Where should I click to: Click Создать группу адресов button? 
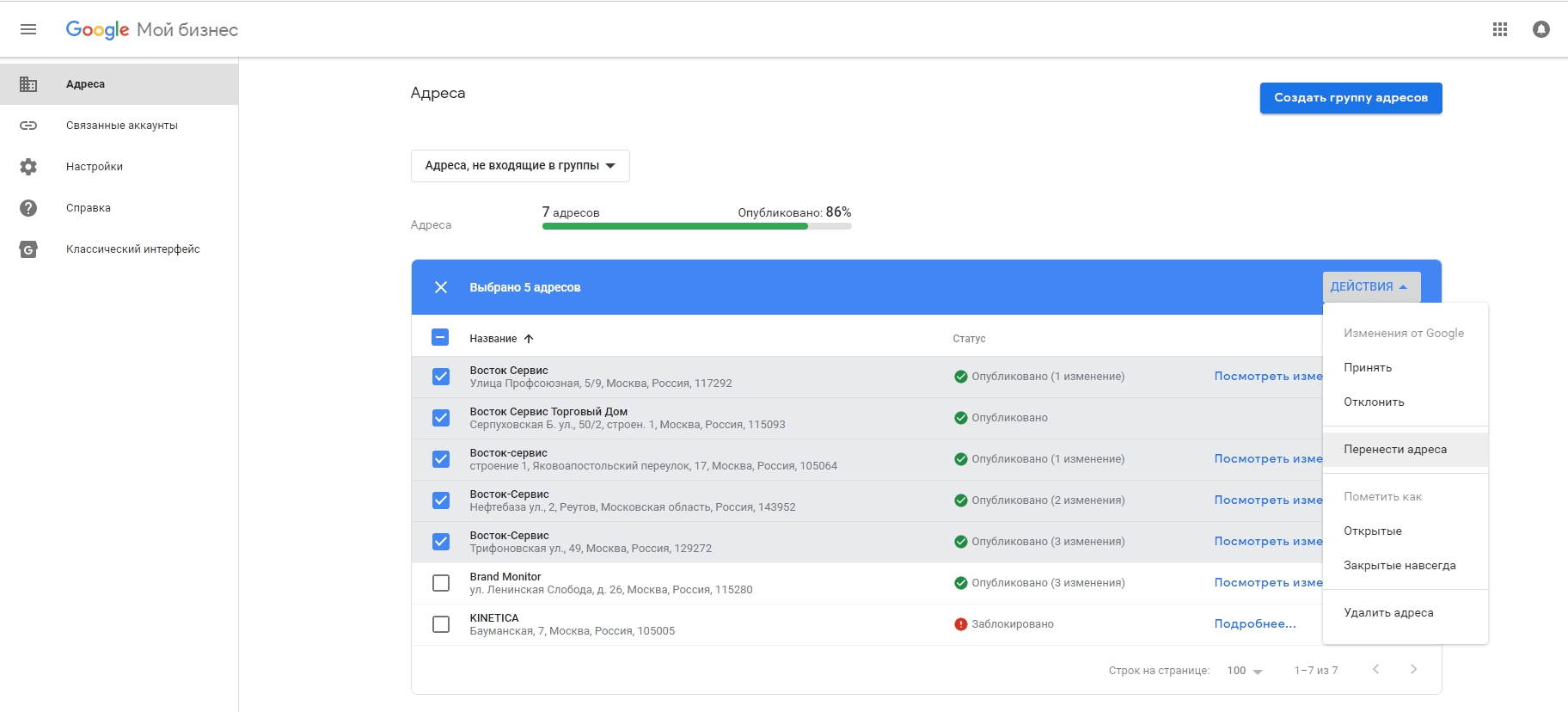(1351, 98)
